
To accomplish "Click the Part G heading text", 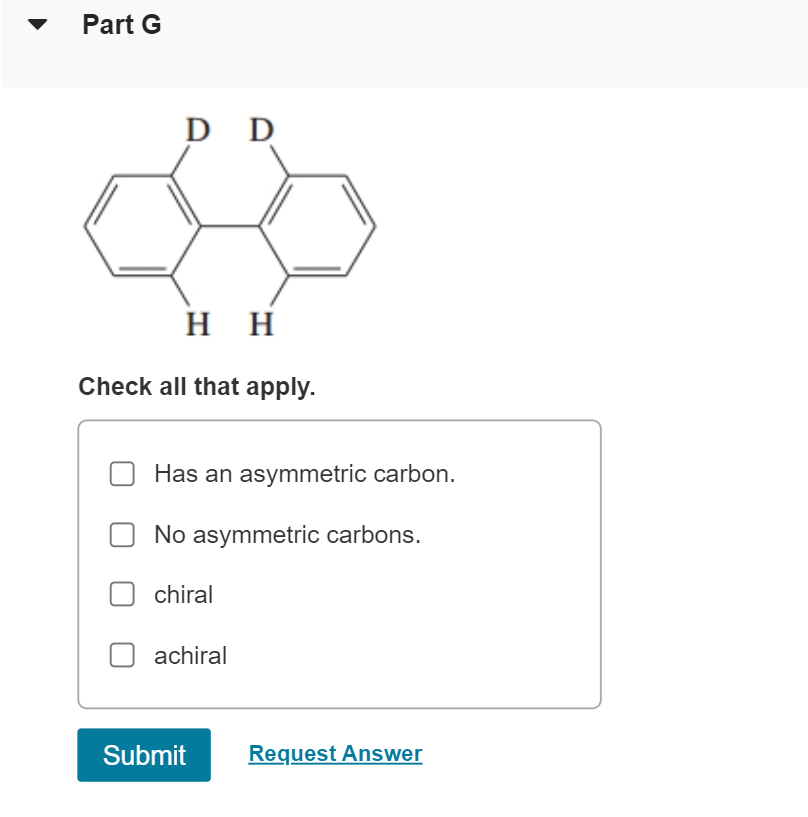I will [x=121, y=25].
